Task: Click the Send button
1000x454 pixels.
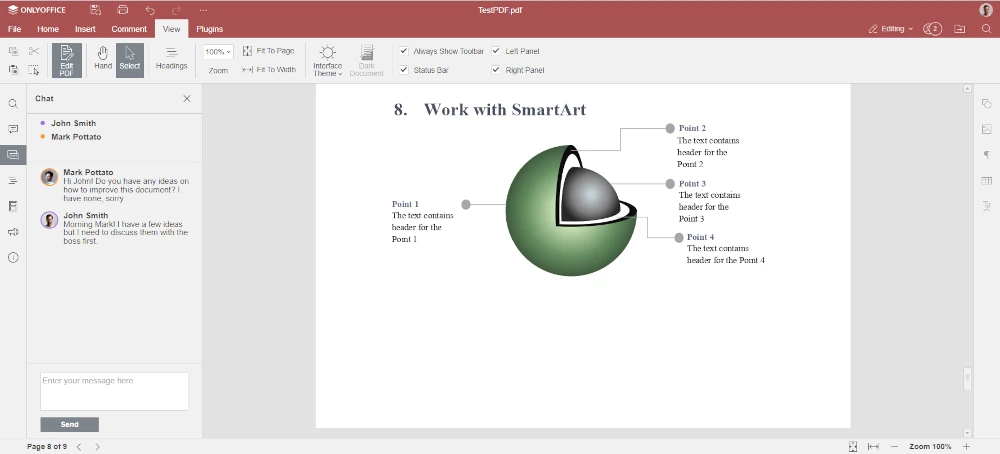Action: click(70, 425)
